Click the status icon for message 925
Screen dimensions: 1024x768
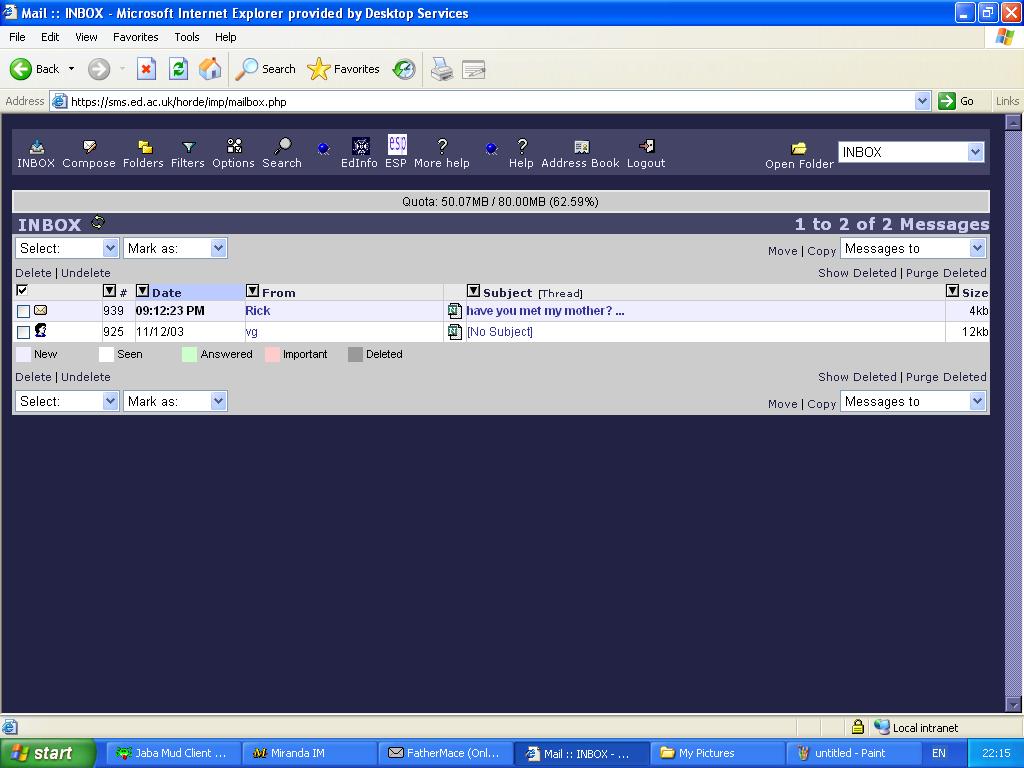(40, 330)
